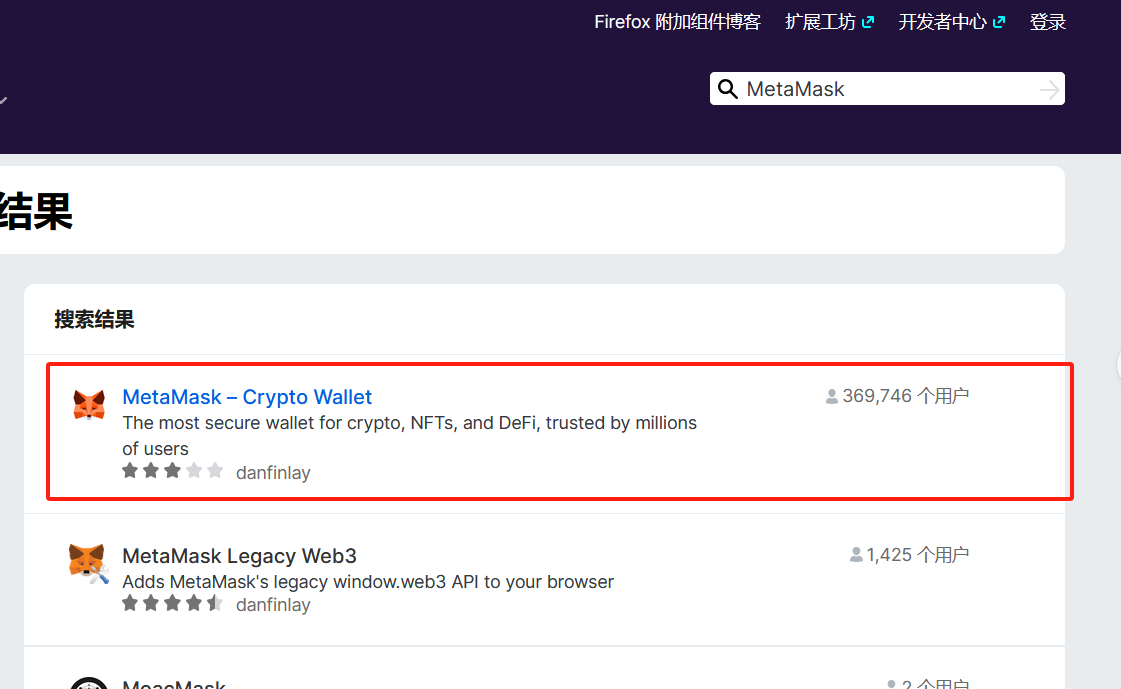Click description 'Adds MetaMask's legacy window.web3 API'

click(x=367, y=582)
